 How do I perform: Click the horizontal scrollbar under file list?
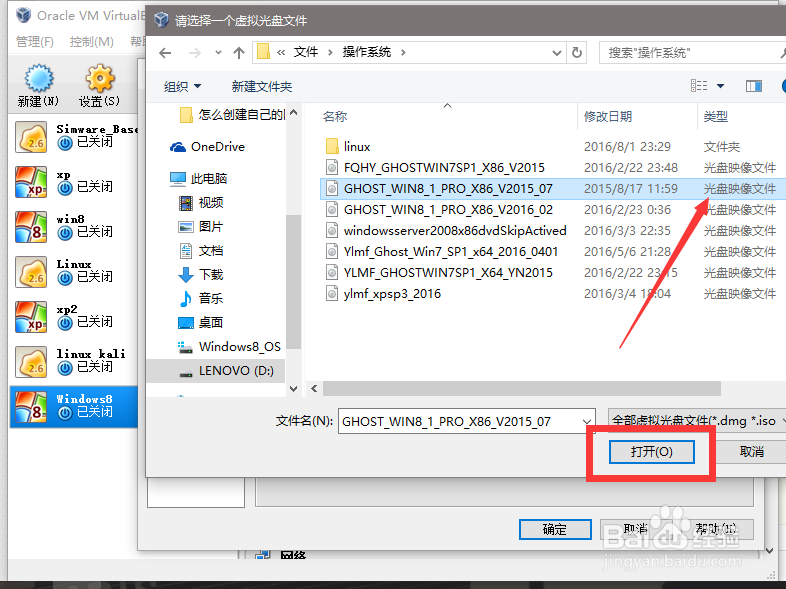(x=522, y=388)
